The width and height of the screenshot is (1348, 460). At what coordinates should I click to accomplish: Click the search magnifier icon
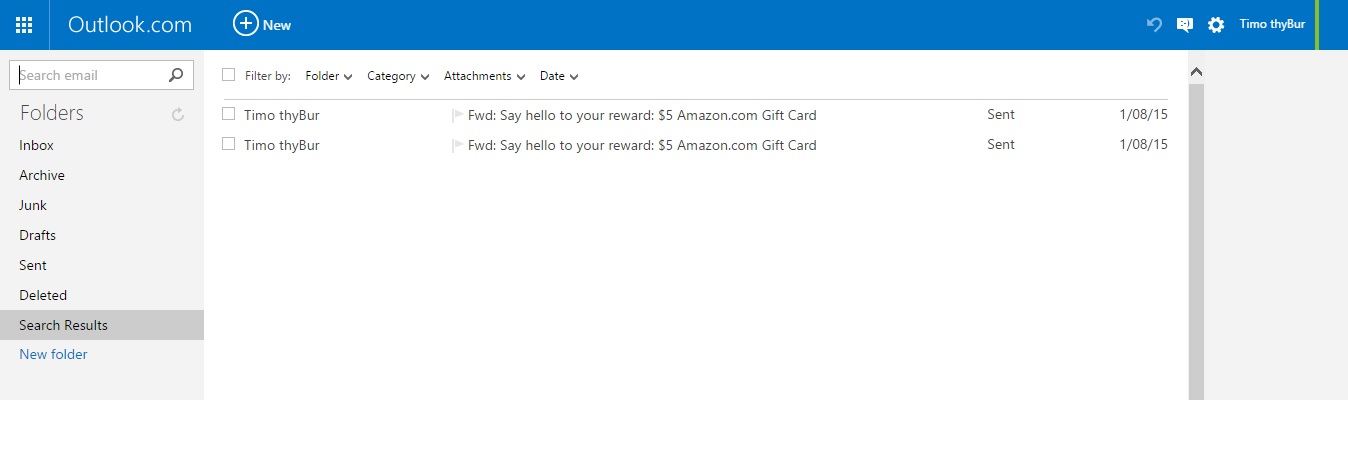coord(177,75)
